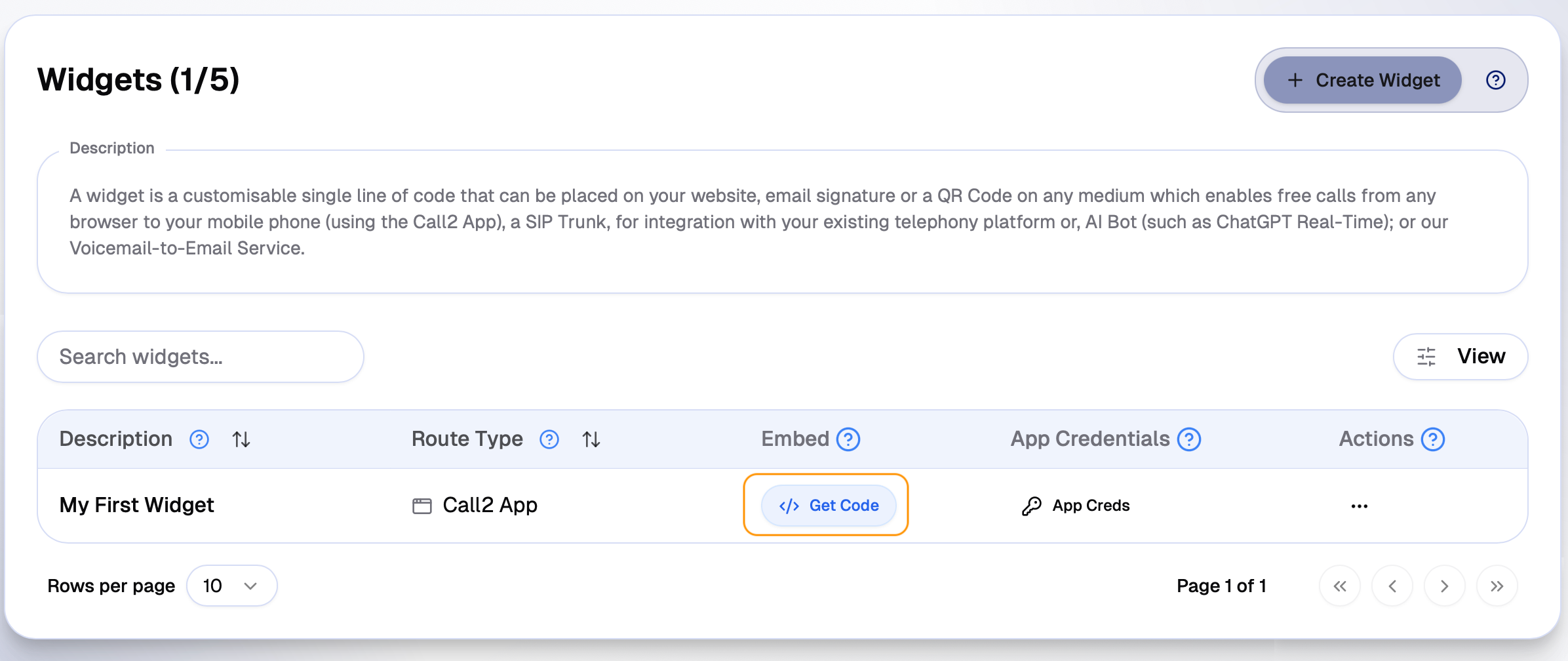Select the My First Widget row name

[136, 505]
